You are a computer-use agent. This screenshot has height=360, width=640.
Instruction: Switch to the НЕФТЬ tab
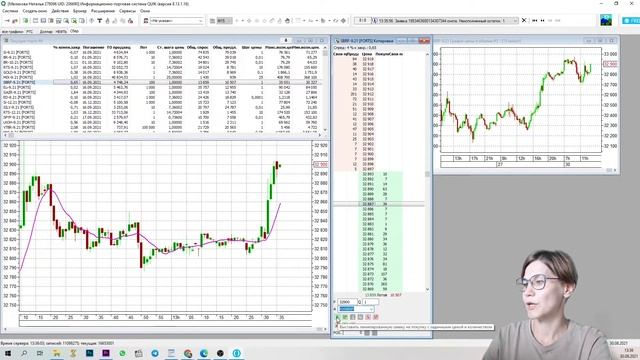point(61,31)
